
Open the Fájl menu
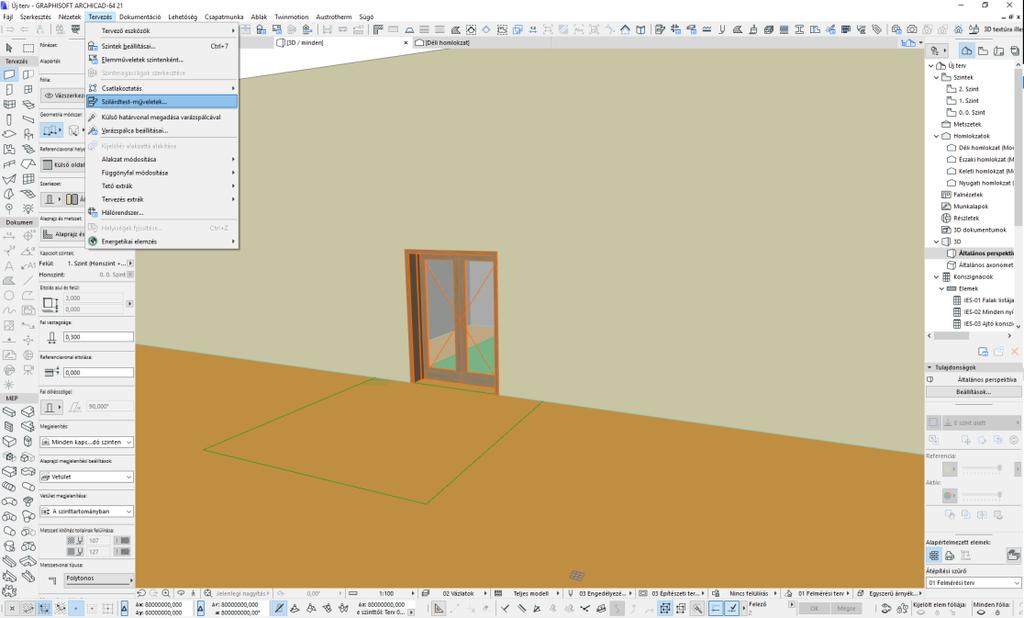click(8, 17)
